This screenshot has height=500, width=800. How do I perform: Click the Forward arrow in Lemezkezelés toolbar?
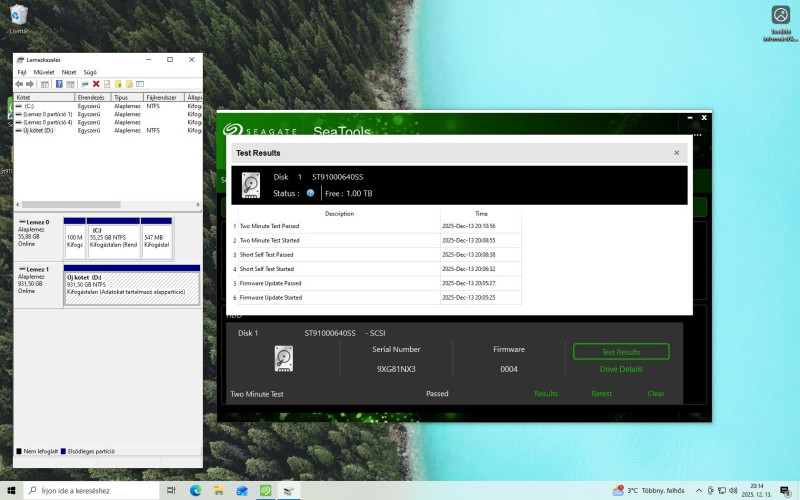pyautogui.click(x=30, y=84)
